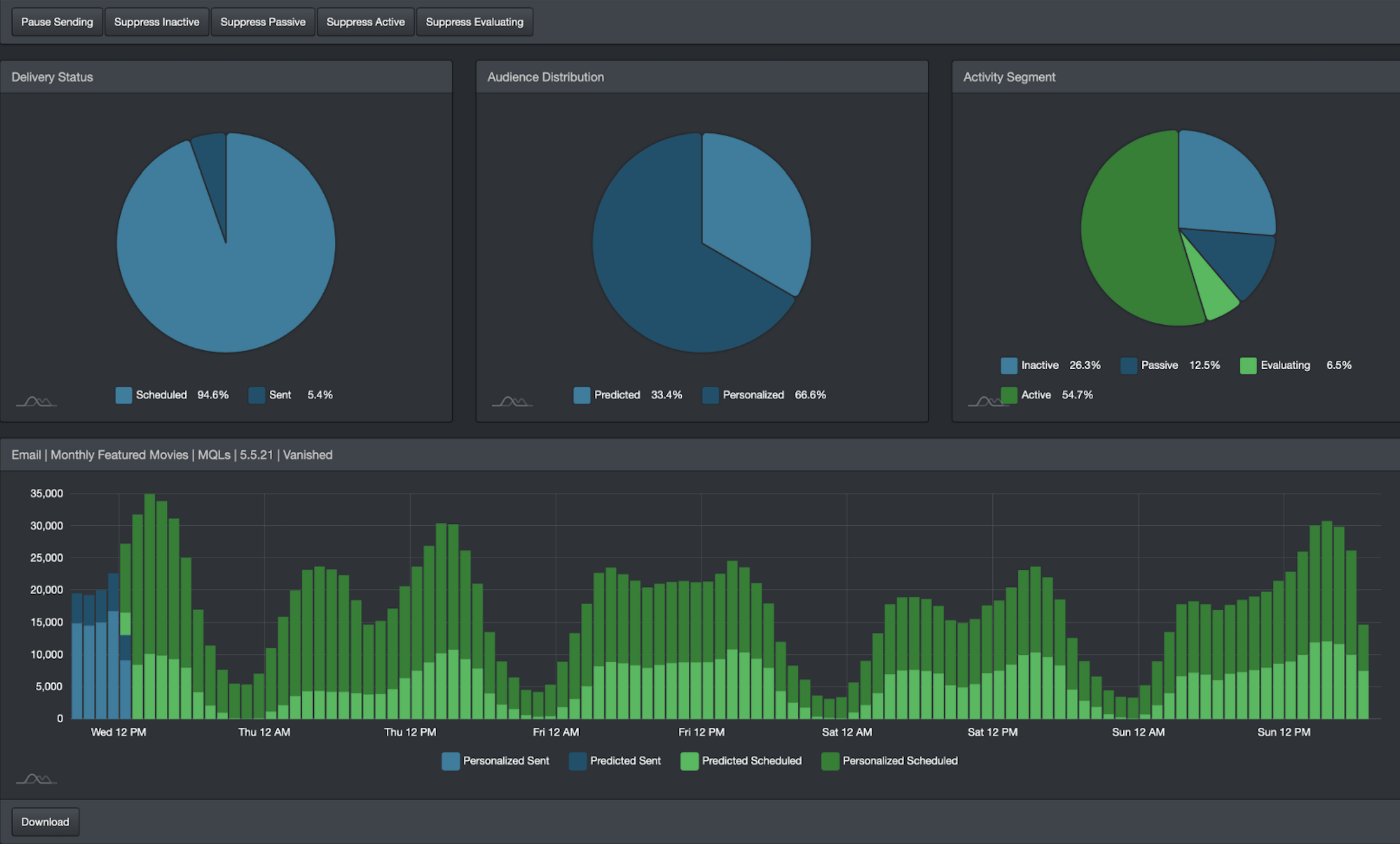Toggle the Passive legend entry in Activity Segment
Screen dimensions: 1400x844
pyautogui.click(x=1159, y=365)
